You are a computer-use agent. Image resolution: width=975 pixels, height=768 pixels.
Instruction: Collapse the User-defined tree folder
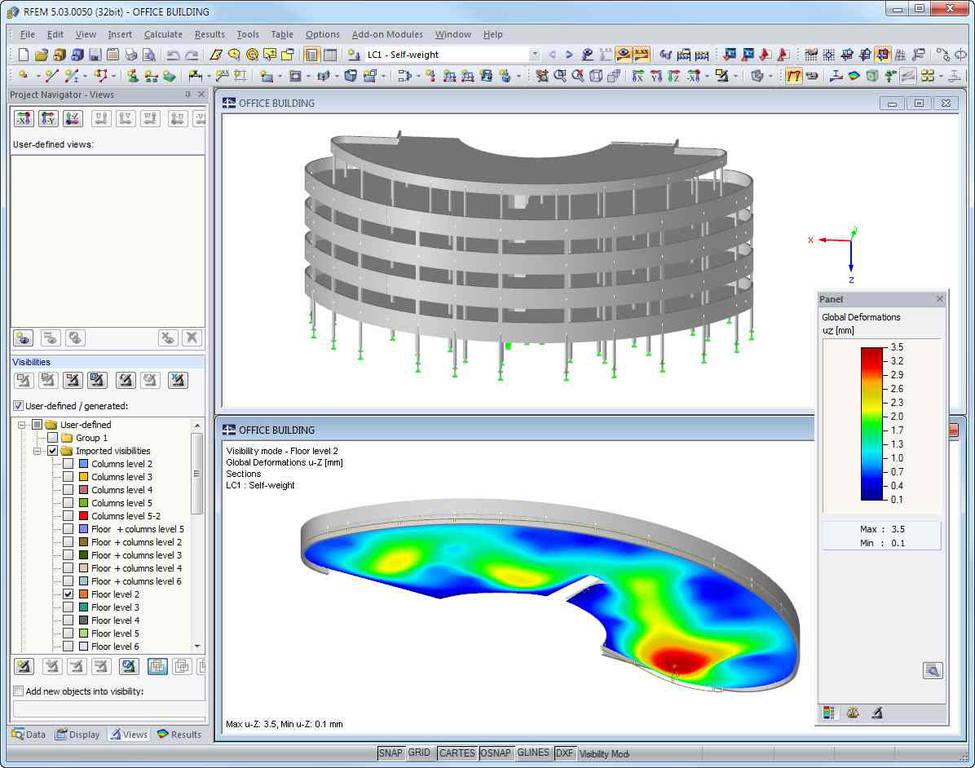click(22, 425)
